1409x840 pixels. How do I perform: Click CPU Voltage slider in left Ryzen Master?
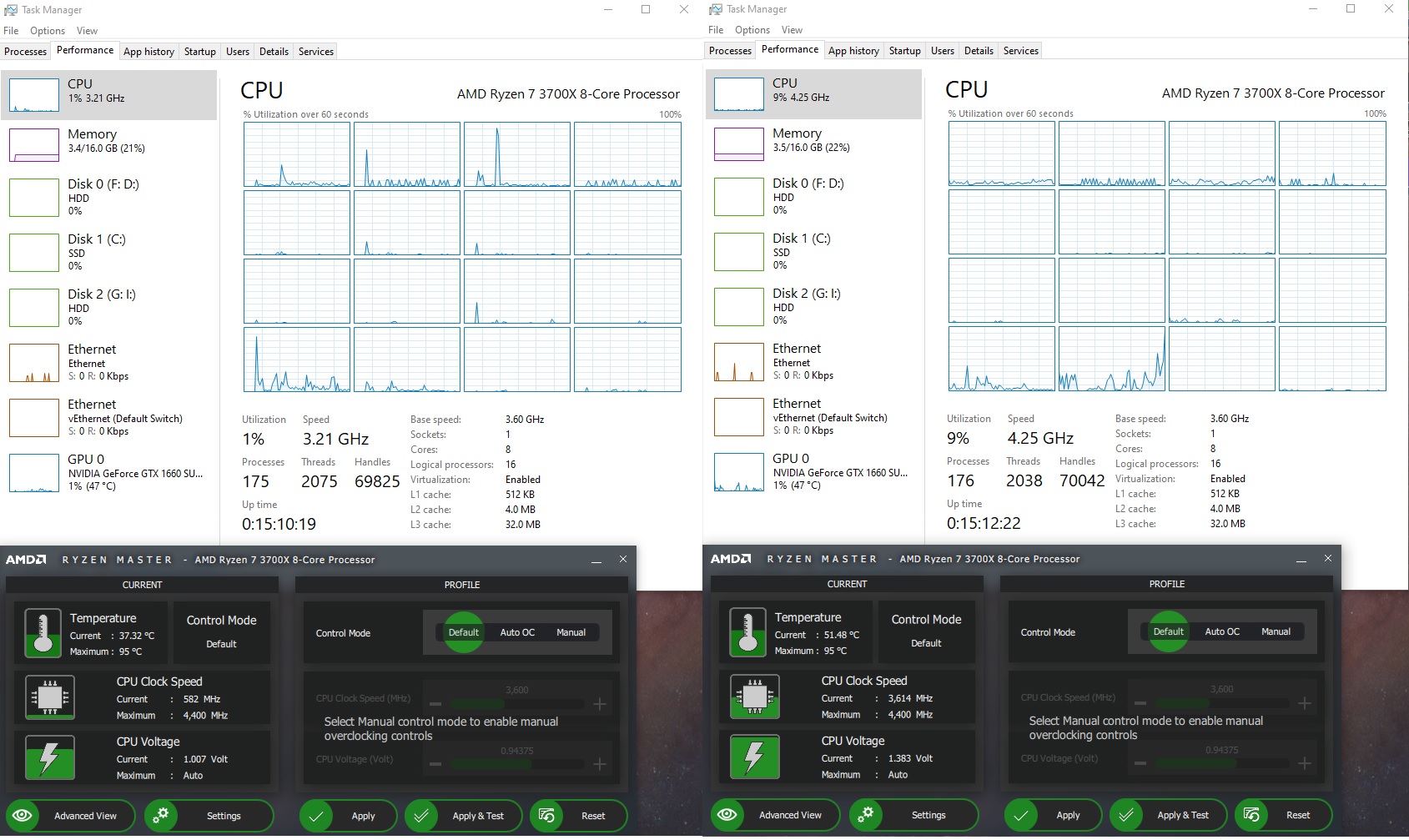pos(517,764)
